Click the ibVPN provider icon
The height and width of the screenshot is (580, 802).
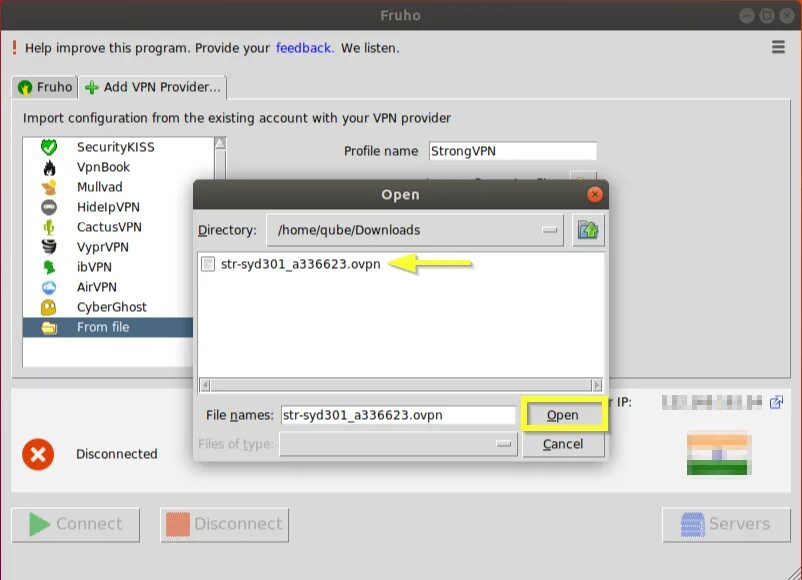coord(49,267)
